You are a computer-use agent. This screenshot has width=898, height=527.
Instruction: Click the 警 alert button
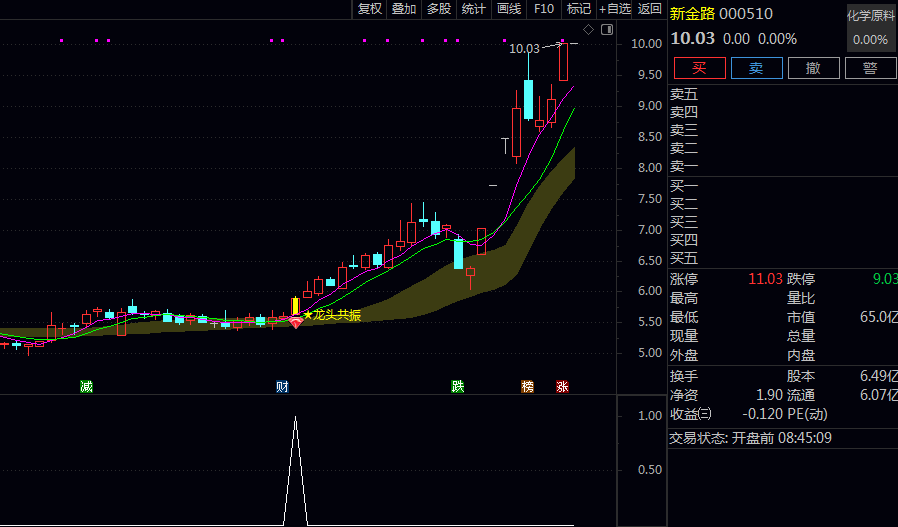pyautogui.click(x=870, y=68)
